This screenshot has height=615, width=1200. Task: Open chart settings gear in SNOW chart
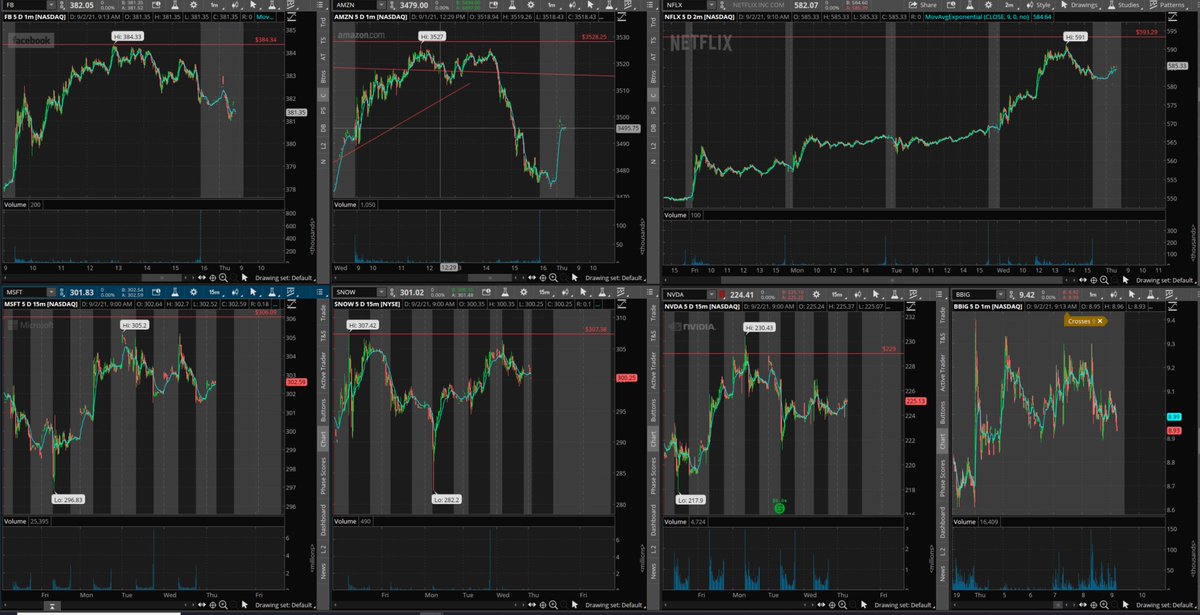525,291
